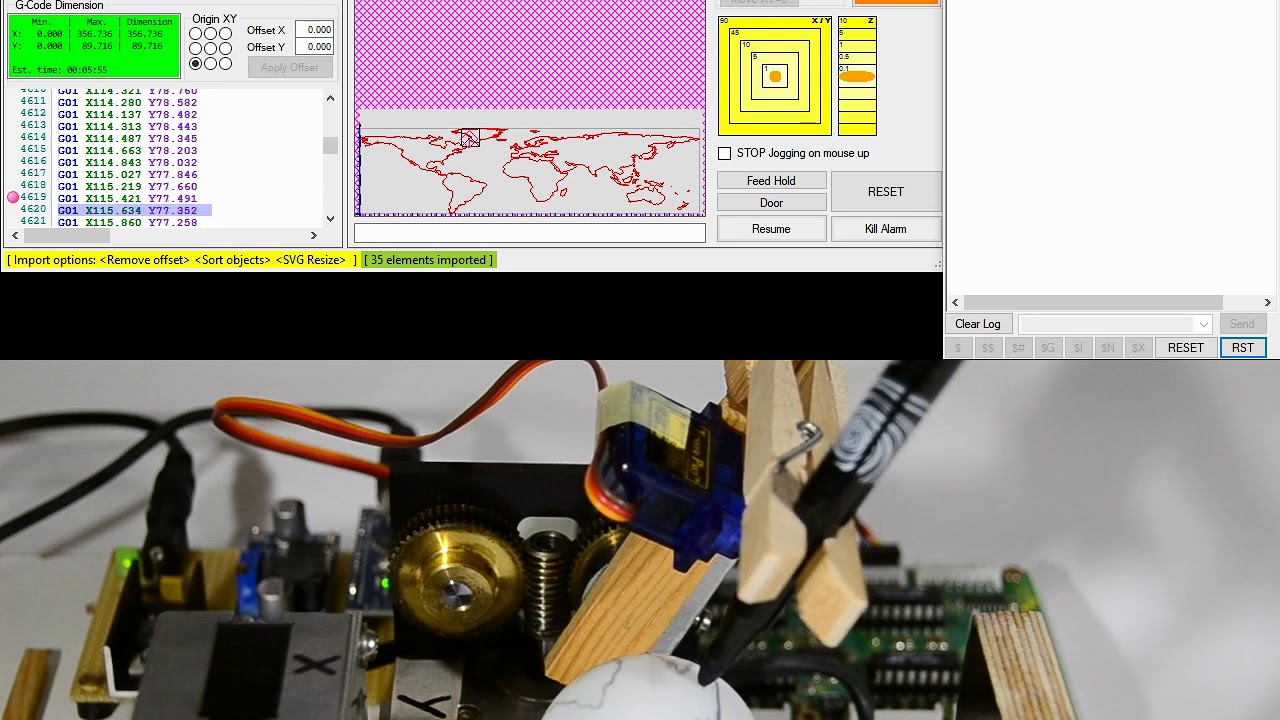Click the $# parameters shortcut button
The width and height of the screenshot is (1280, 720).
(x=1018, y=348)
